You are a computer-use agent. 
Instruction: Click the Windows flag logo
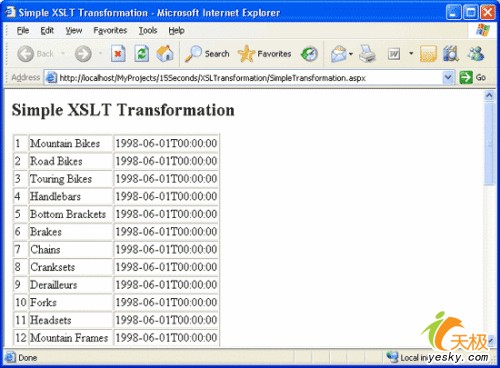click(483, 30)
